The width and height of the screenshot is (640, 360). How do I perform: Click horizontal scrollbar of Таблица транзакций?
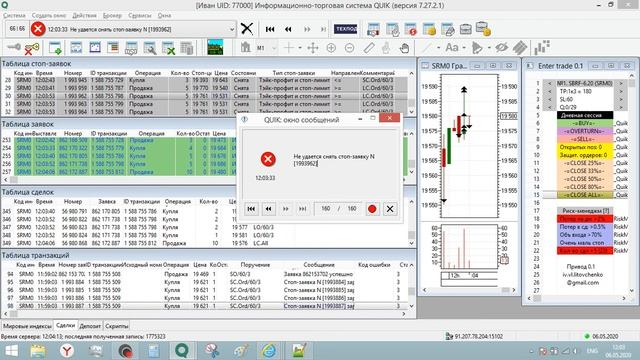point(204,314)
